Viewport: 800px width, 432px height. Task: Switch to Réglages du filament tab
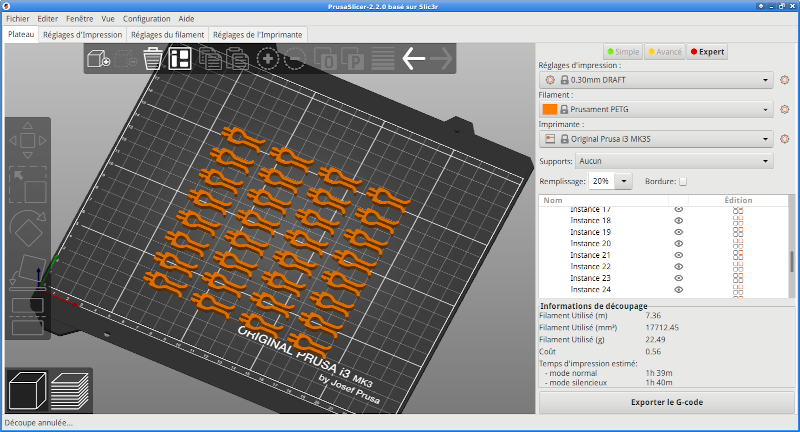tap(167, 35)
